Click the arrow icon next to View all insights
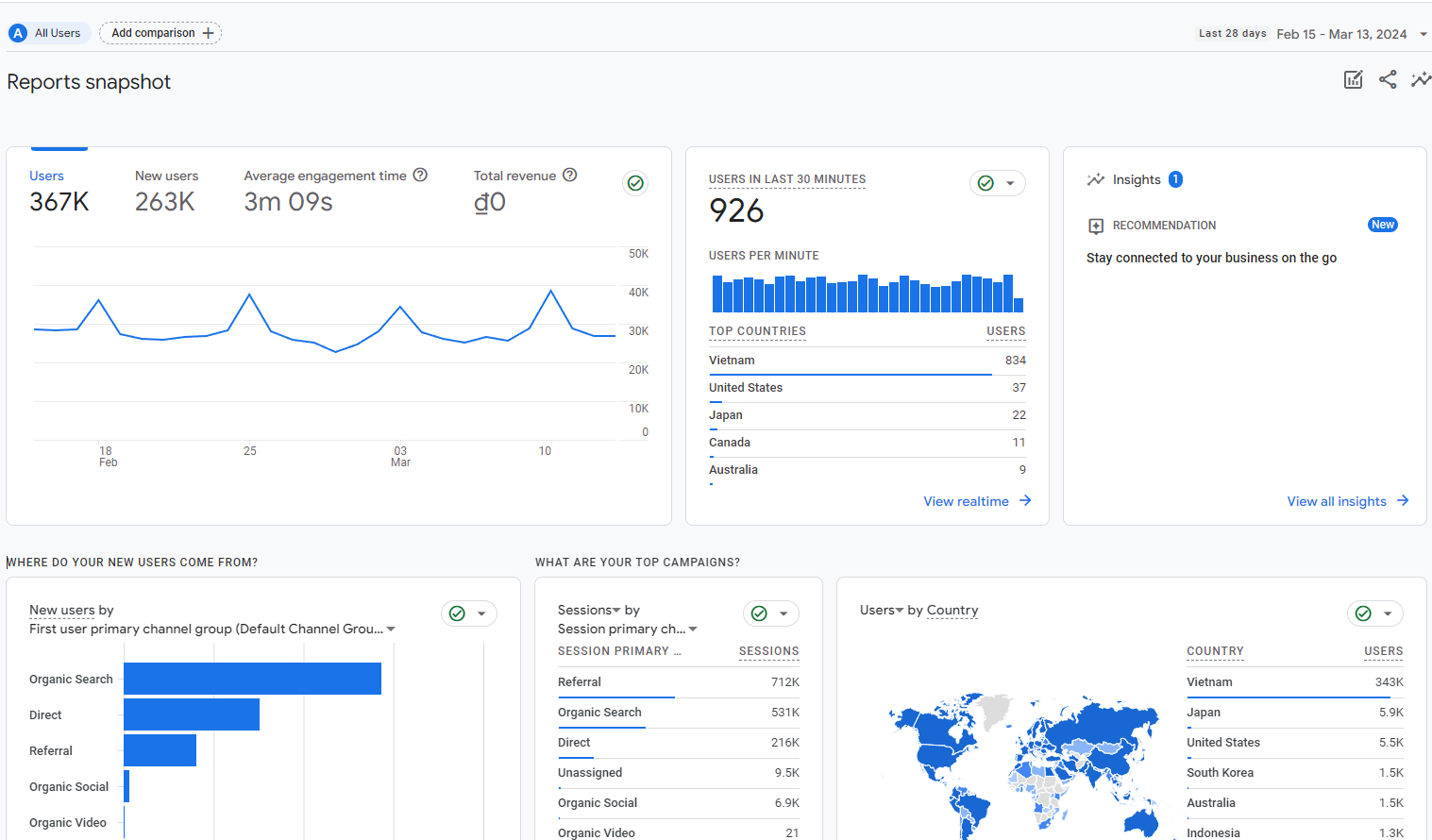The image size is (1432, 840). [x=1403, y=501]
